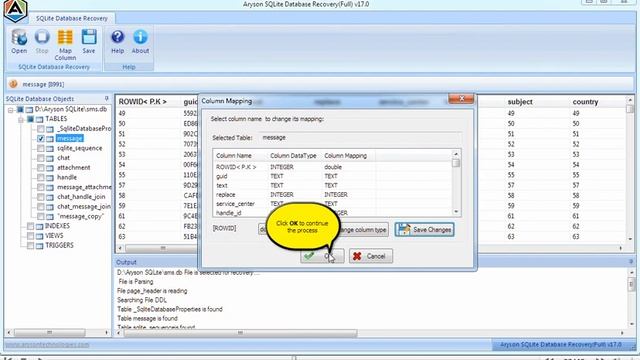Check the chat_message_join table checkbox
This screenshot has width=640, height=360.
pyautogui.click(x=40, y=207)
